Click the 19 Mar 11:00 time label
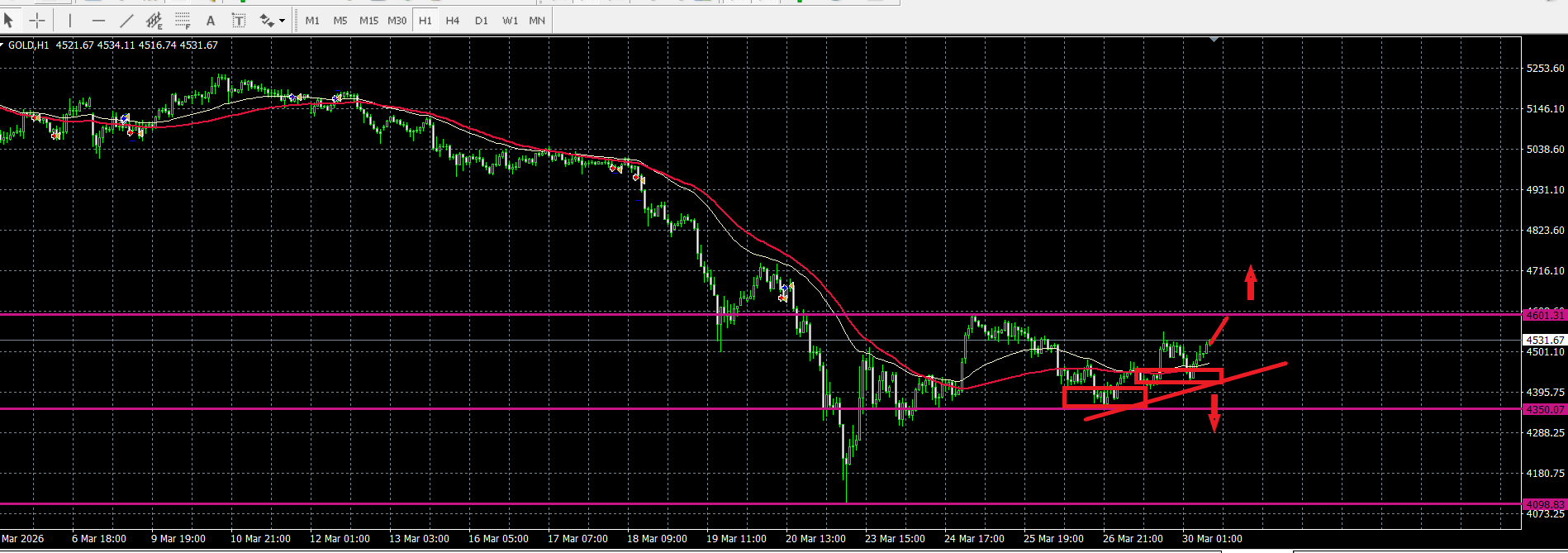 (x=736, y=539)
